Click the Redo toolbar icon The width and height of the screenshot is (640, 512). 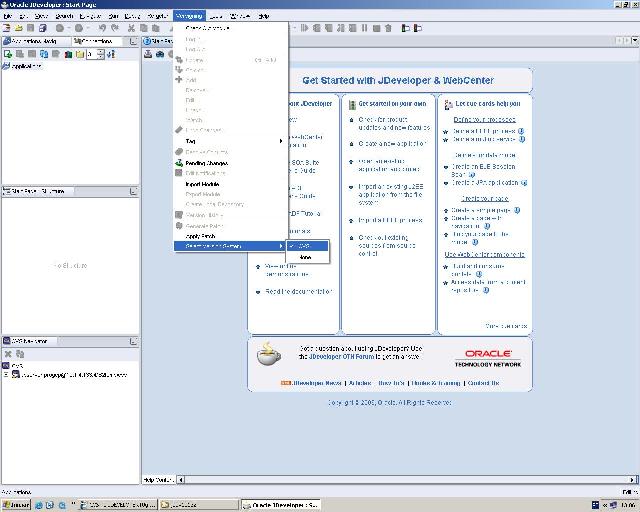click(115, 28)
